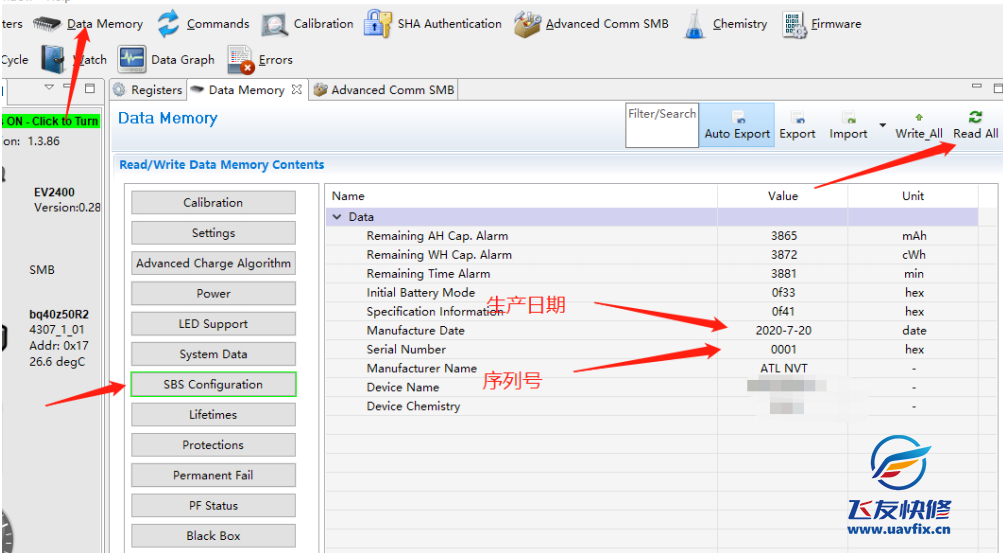This screenshot has width=1003, height=553.
Task: Switch to the Registers tab
Action: point(148,90)
